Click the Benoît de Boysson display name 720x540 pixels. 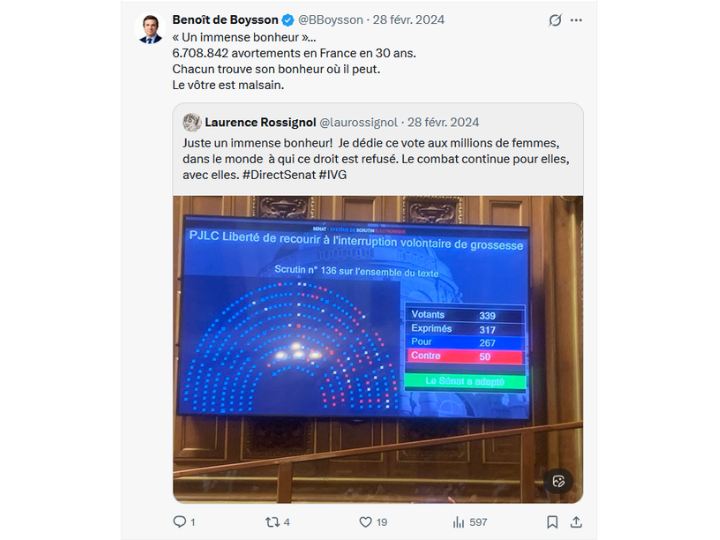[x=225, y=20]
